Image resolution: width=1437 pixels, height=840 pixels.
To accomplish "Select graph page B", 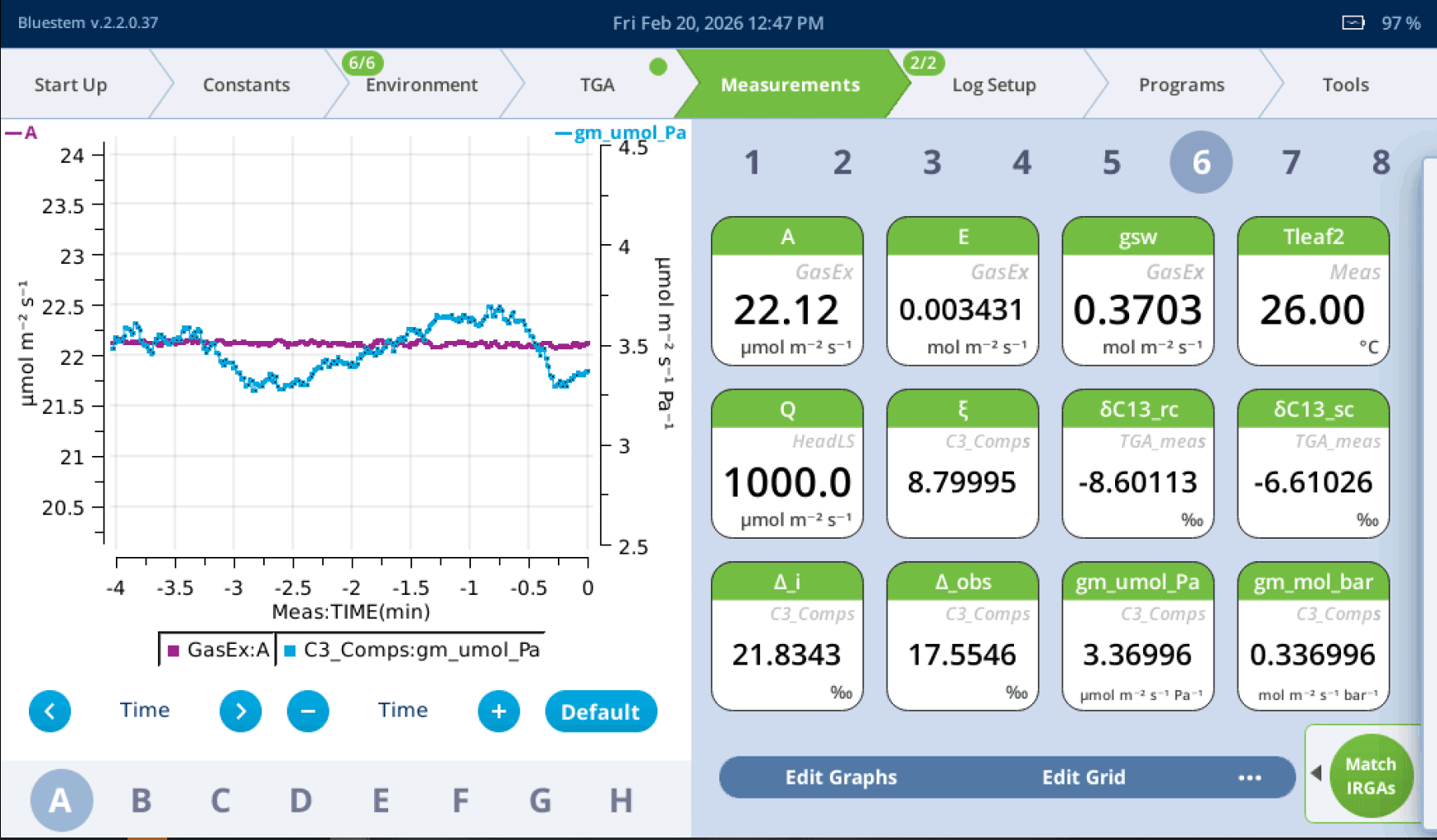I will pos(141,800).
